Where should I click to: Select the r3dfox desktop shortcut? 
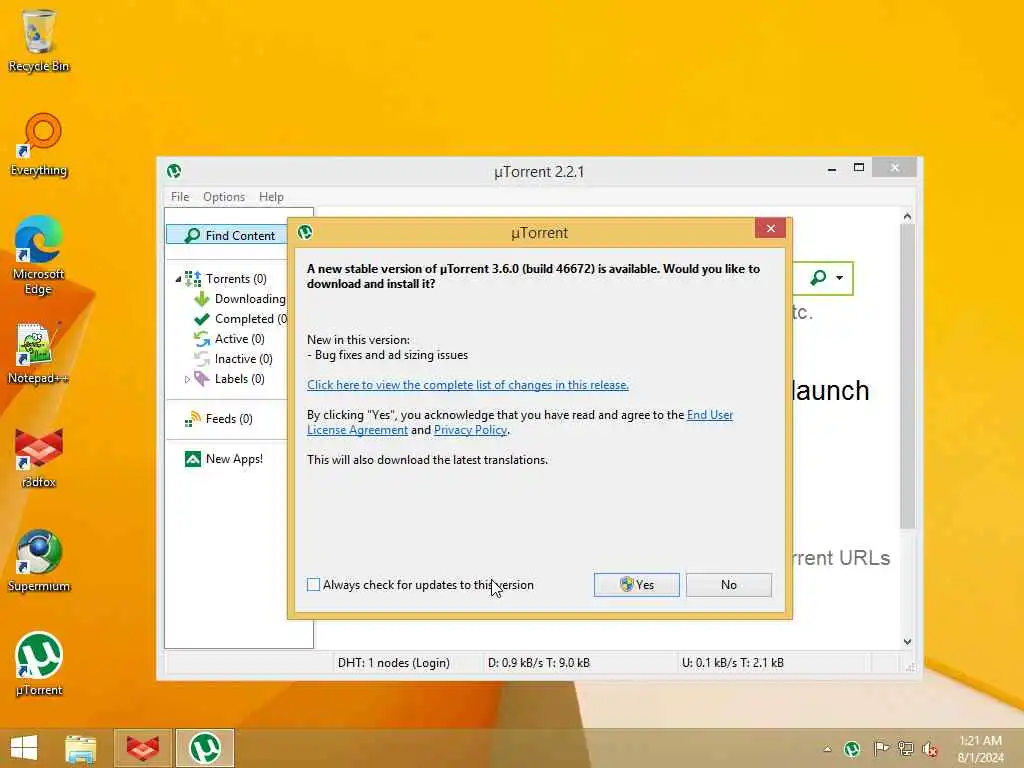coord(39,457)
